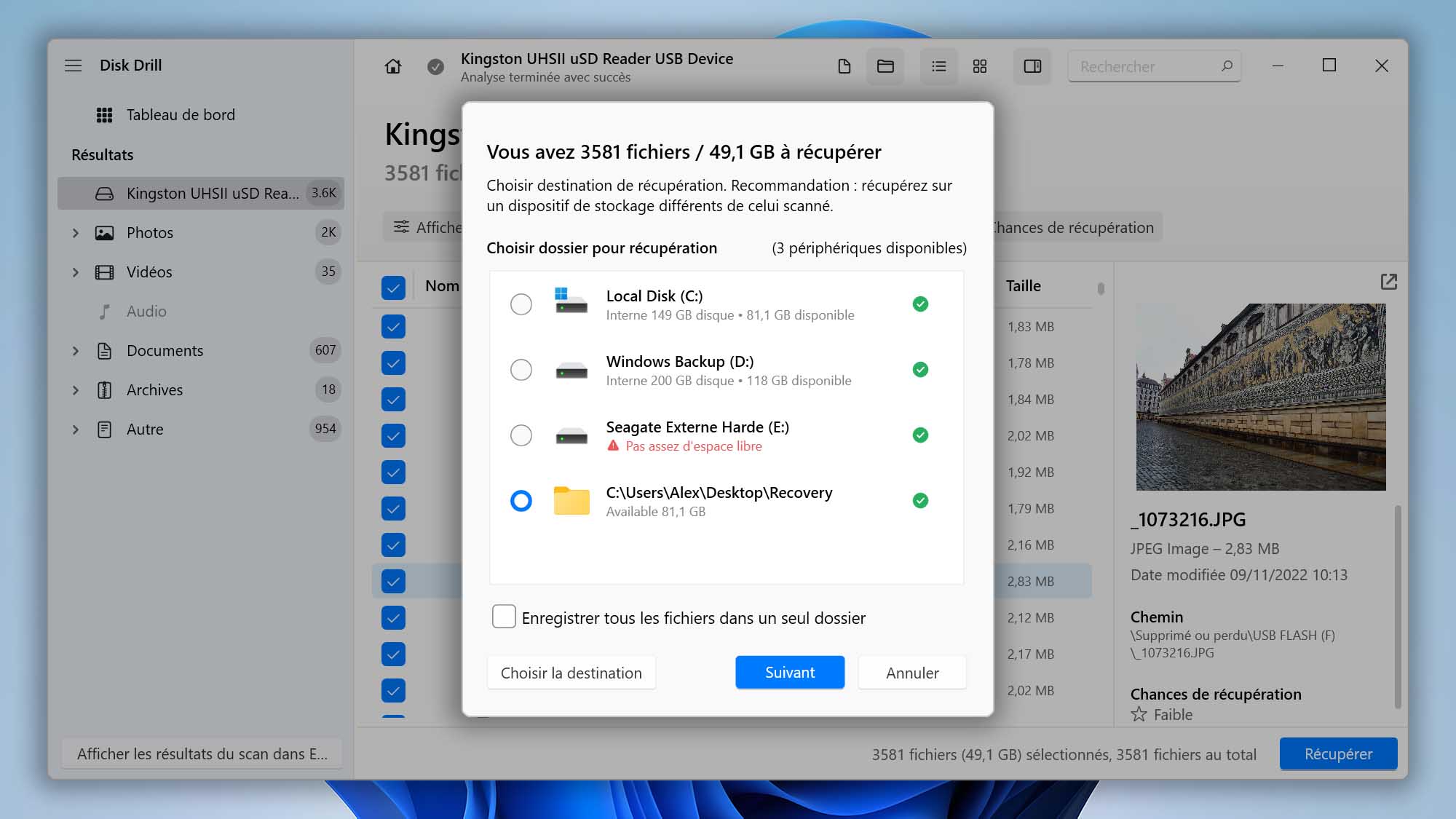Expand the Vidéos category
1456x819 pixels.
pyautogui.click(x=76, y=272)
